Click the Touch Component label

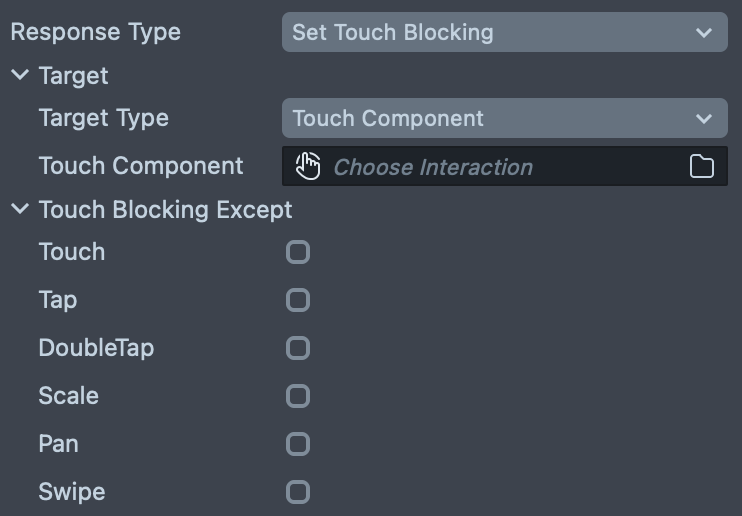coord(141,166)
